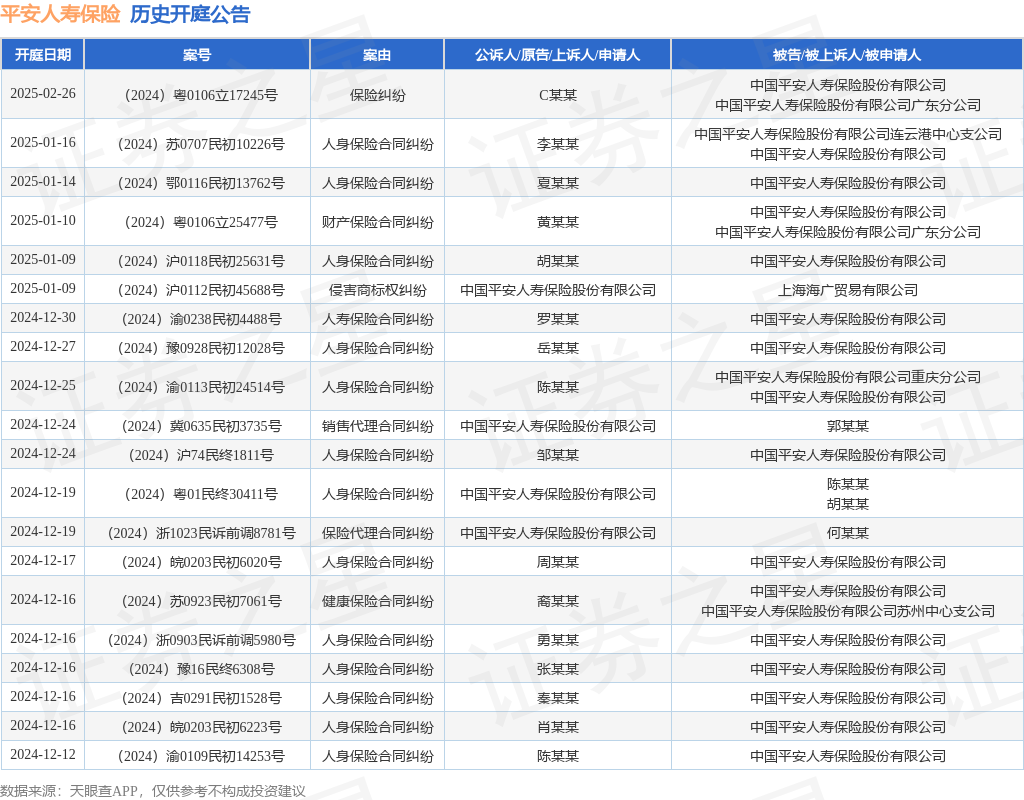1024x800 pixels.
Task: Click defendant 郭某某
Action: (848, 426)
